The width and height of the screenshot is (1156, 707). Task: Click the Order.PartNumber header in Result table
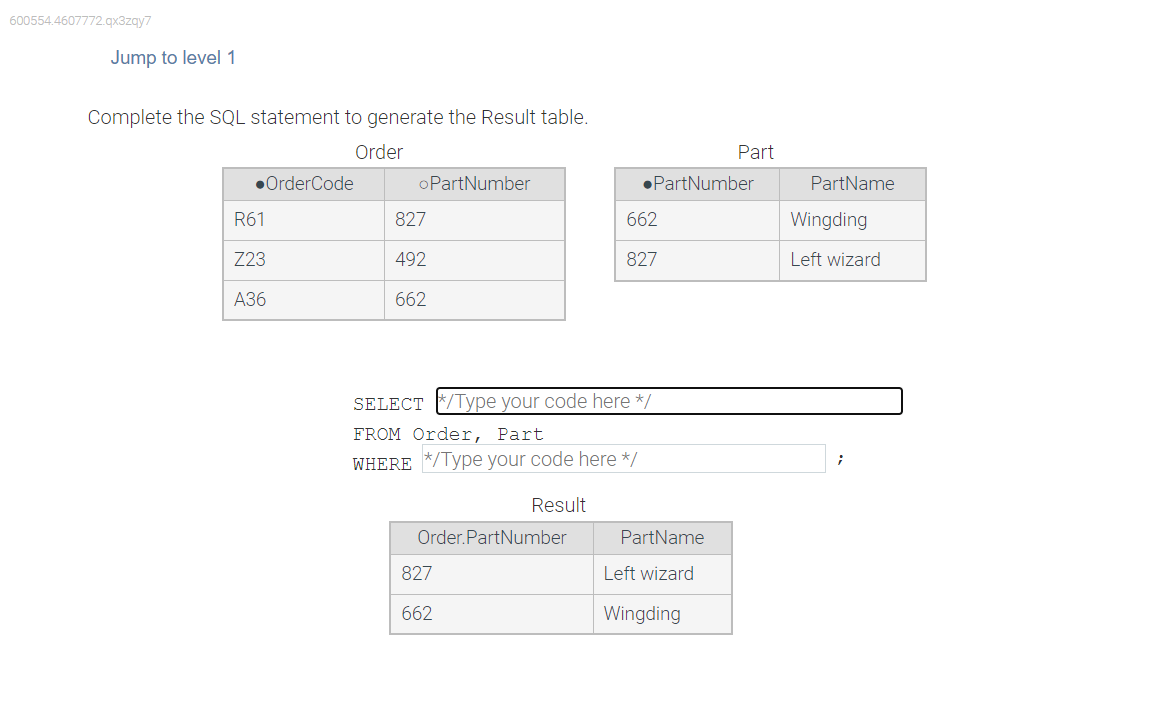491,537
